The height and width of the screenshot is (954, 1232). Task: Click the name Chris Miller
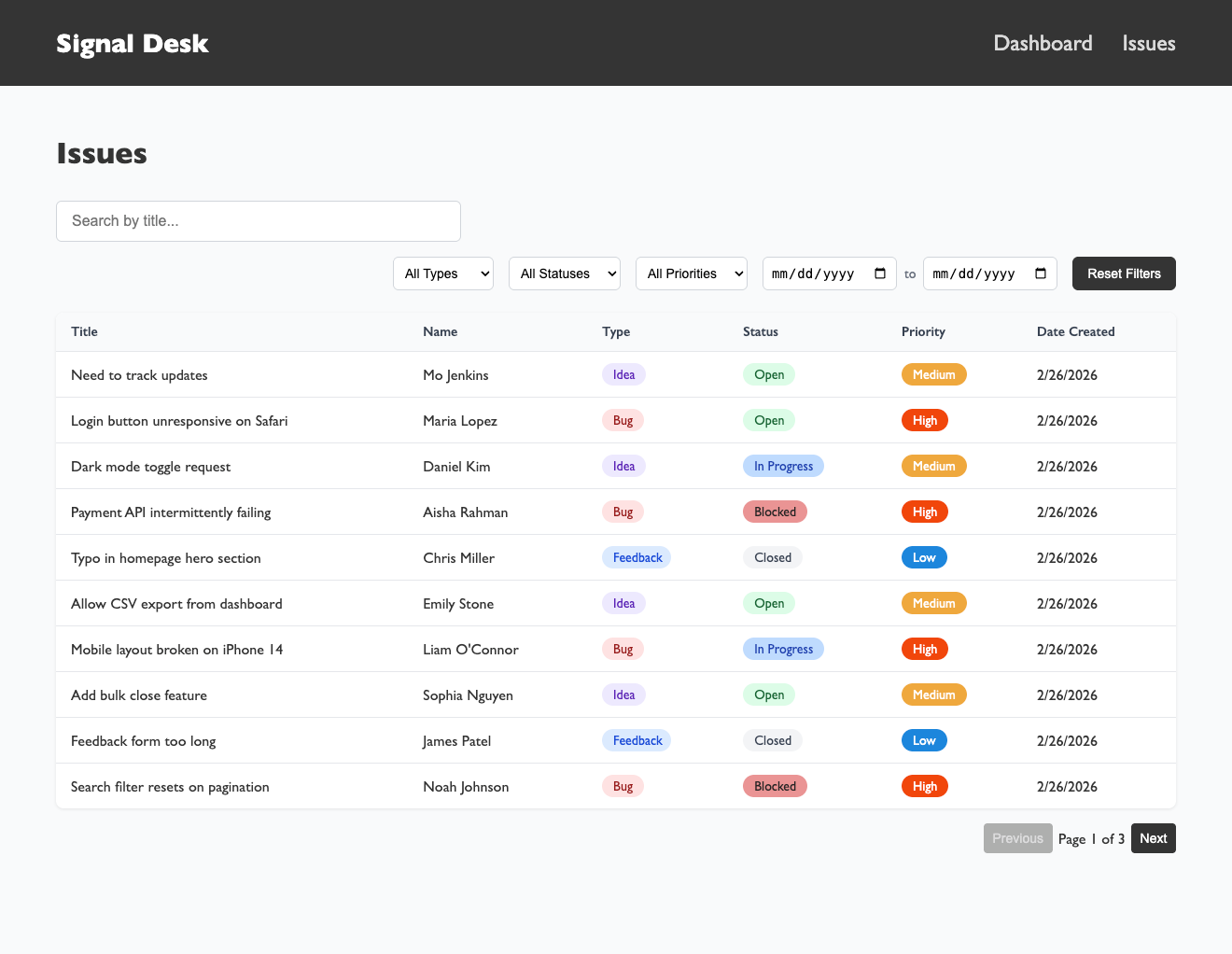458,558
